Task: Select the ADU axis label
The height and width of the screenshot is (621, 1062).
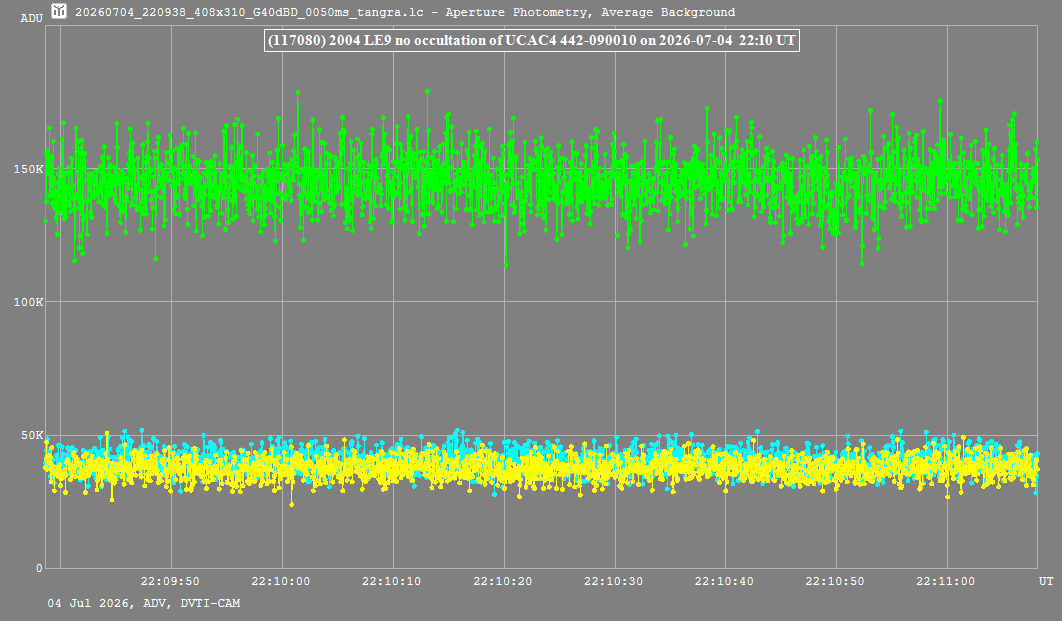Action: (x=31, y=18)
